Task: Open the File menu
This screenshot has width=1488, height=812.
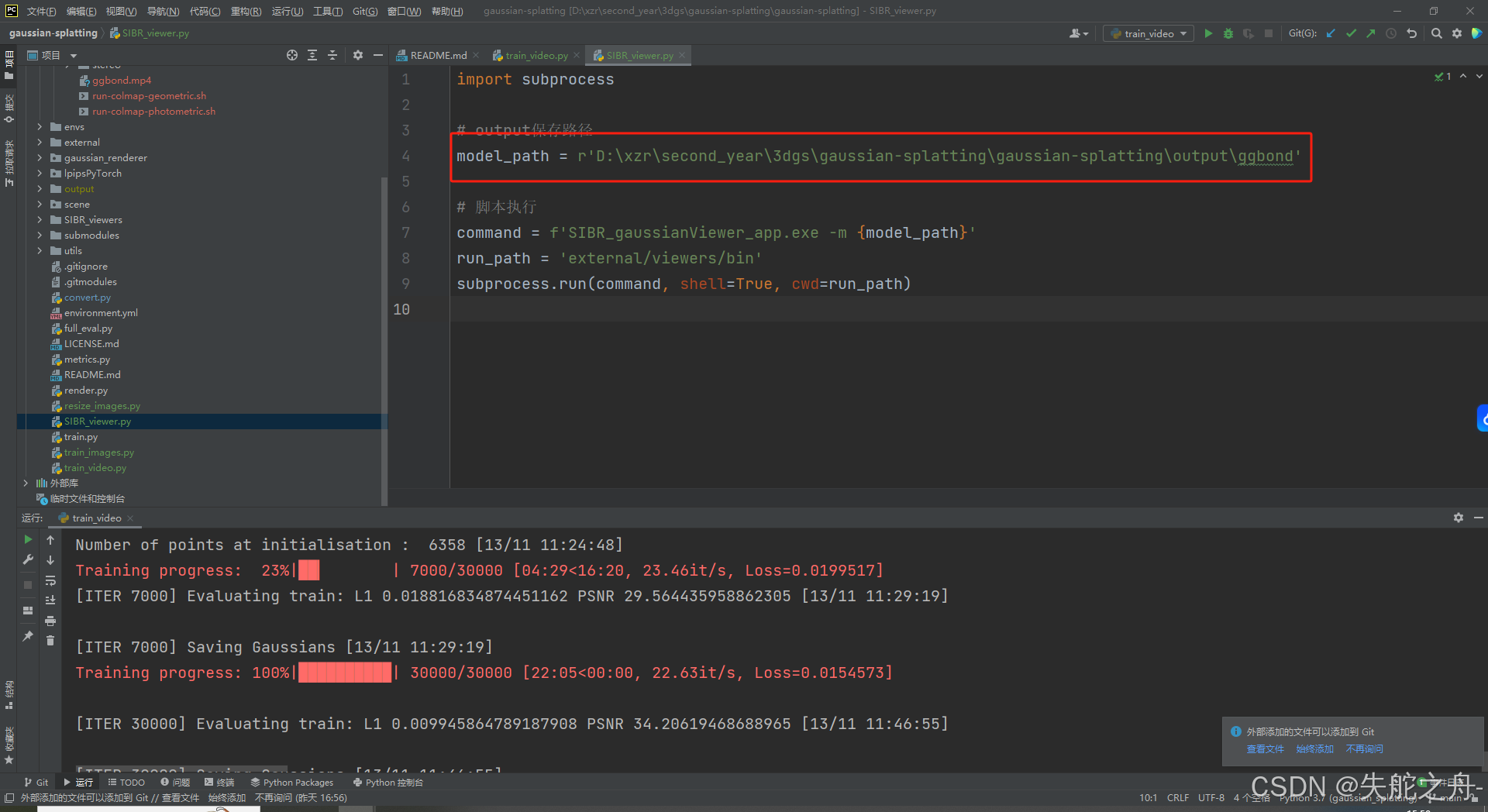Action: coord(41,11)
